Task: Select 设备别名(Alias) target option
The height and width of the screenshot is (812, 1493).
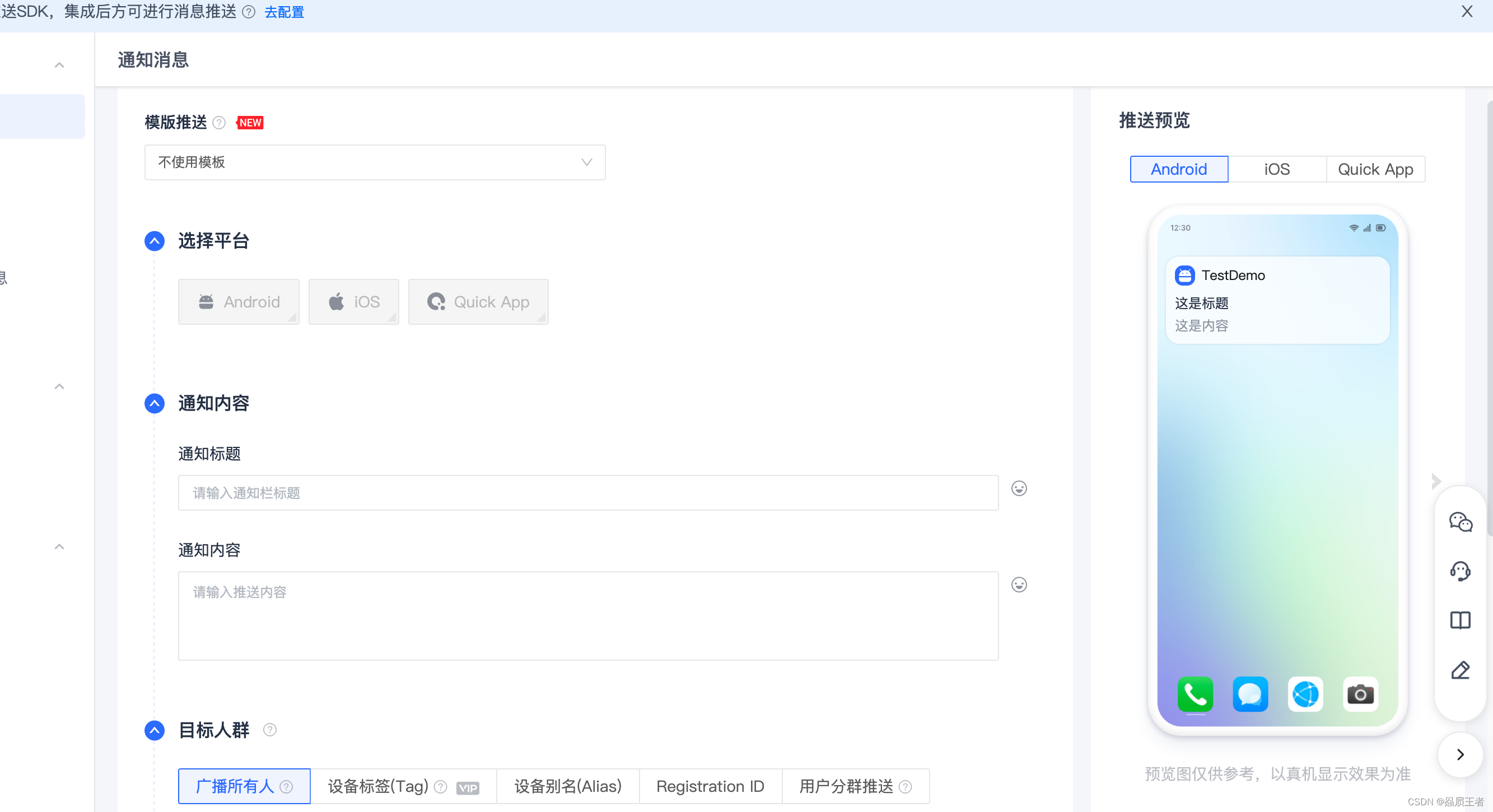Action: point(567,786)
